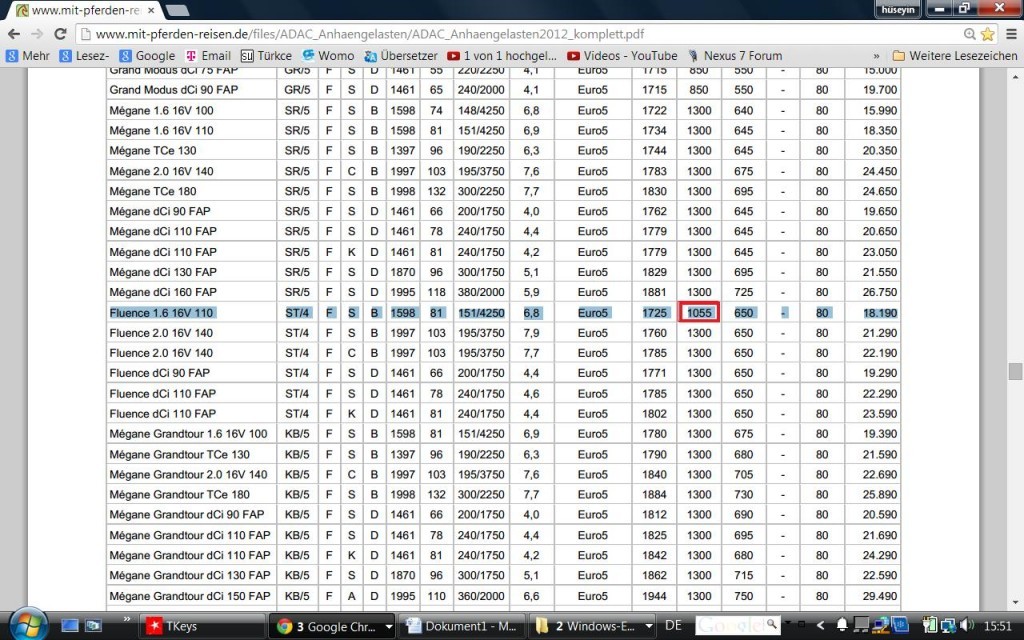Click the red-boxed 1055 cell

[699, 313]
